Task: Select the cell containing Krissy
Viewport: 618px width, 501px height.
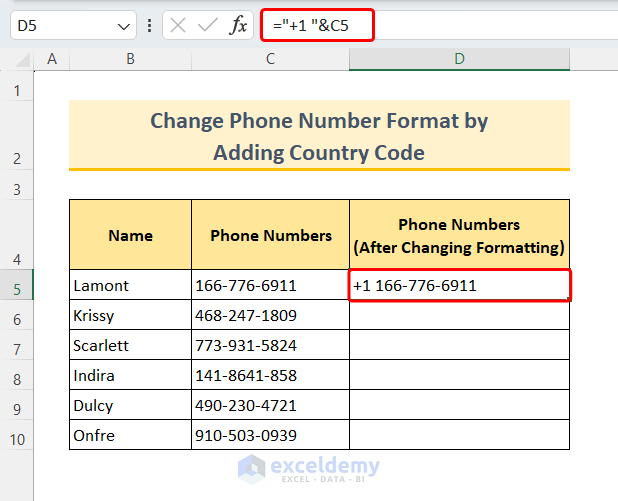Action: click(130, 315)
